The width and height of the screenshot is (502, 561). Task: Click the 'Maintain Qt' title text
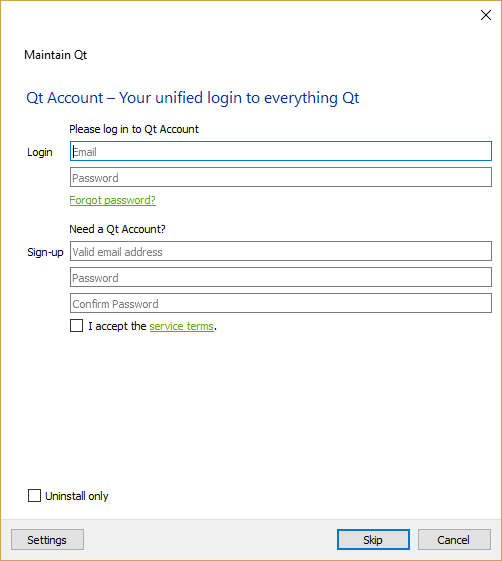tap(55, 55)
